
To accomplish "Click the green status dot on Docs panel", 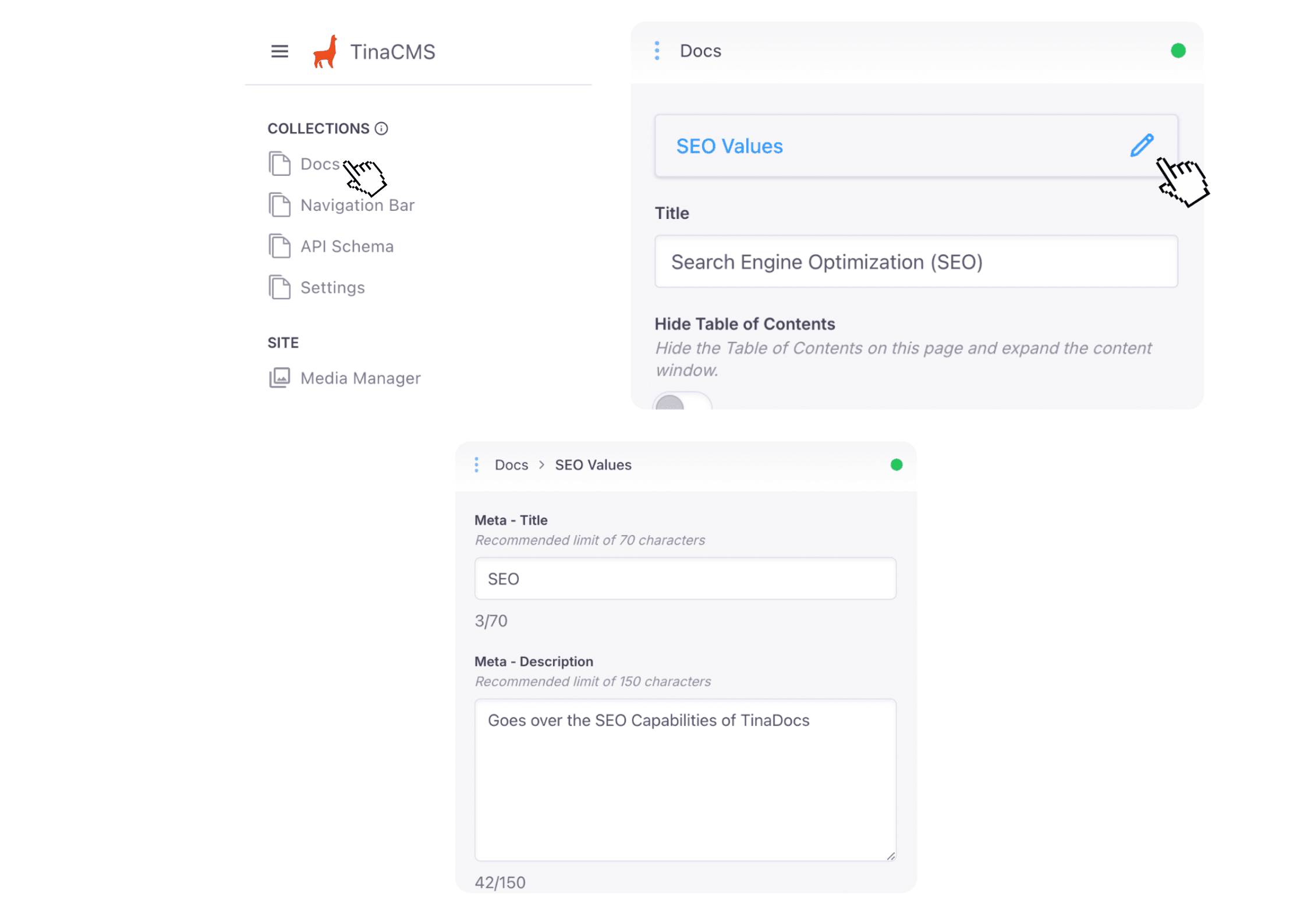I will pos(1178,51).
